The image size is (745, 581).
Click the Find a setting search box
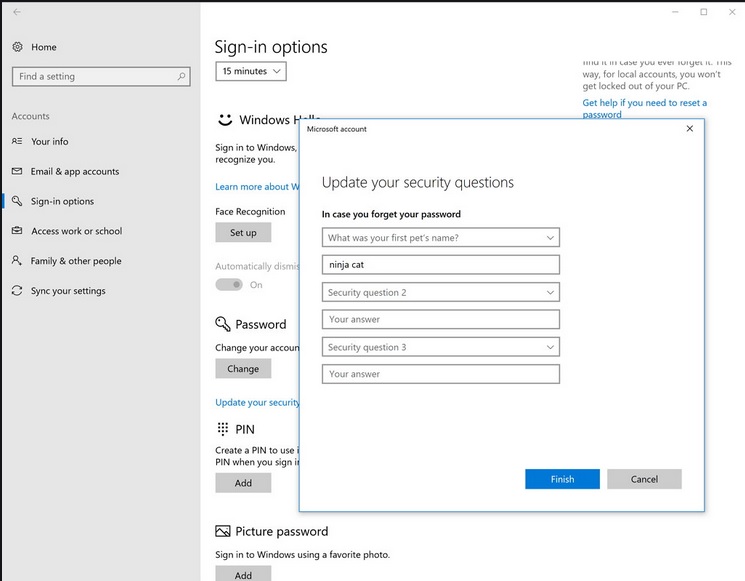[x=101, y=76]
